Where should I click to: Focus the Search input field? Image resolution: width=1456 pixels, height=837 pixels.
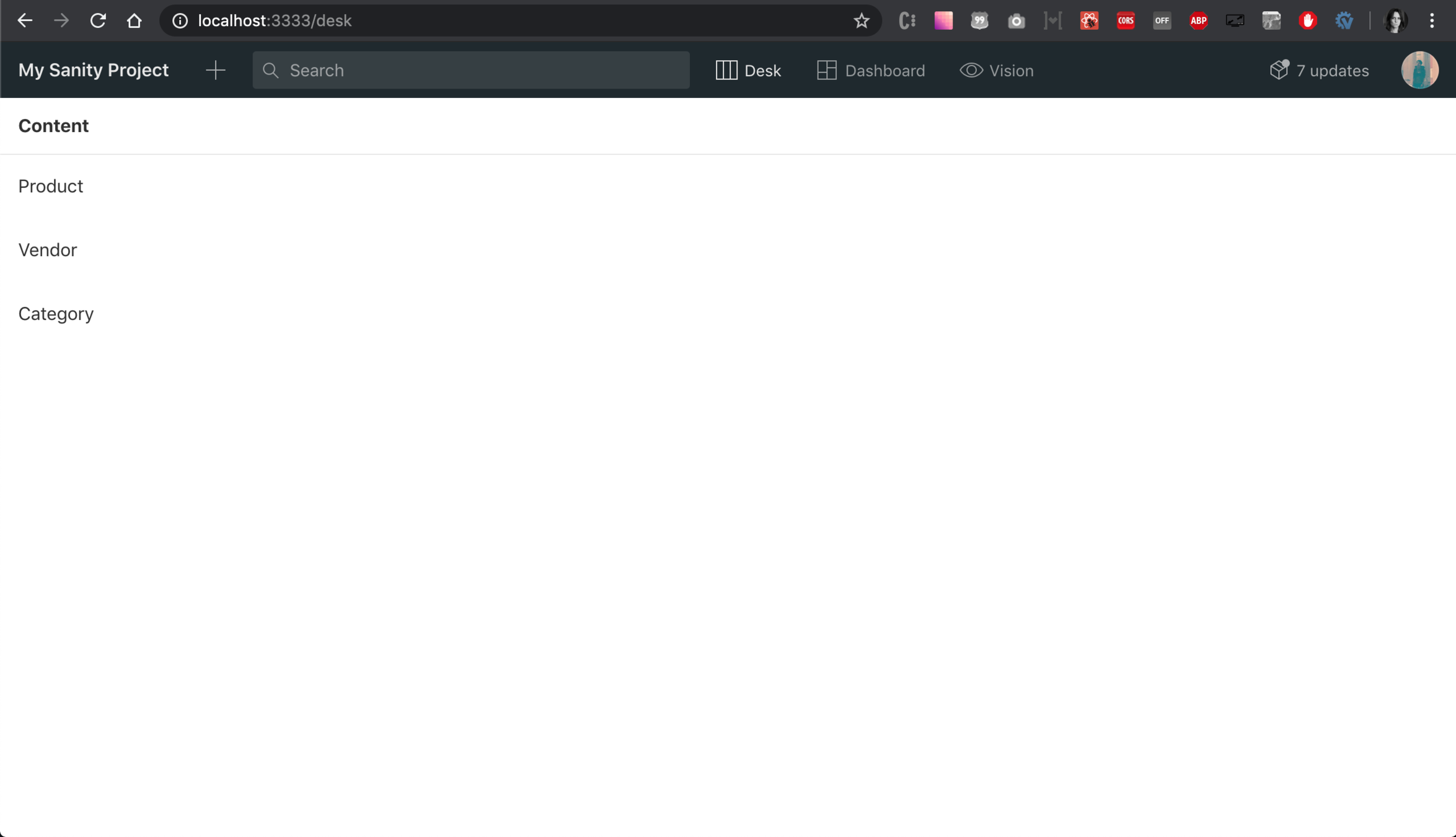tap(471, 70)
